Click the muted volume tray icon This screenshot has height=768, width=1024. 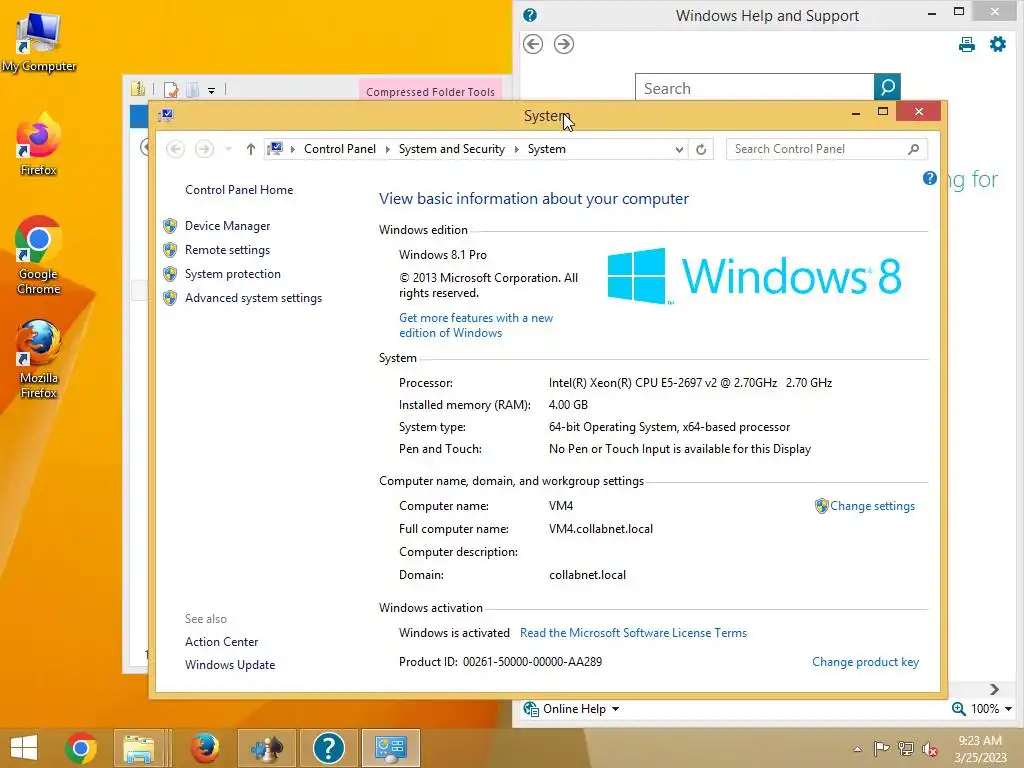pyautogui.click(x=930, y=749)
